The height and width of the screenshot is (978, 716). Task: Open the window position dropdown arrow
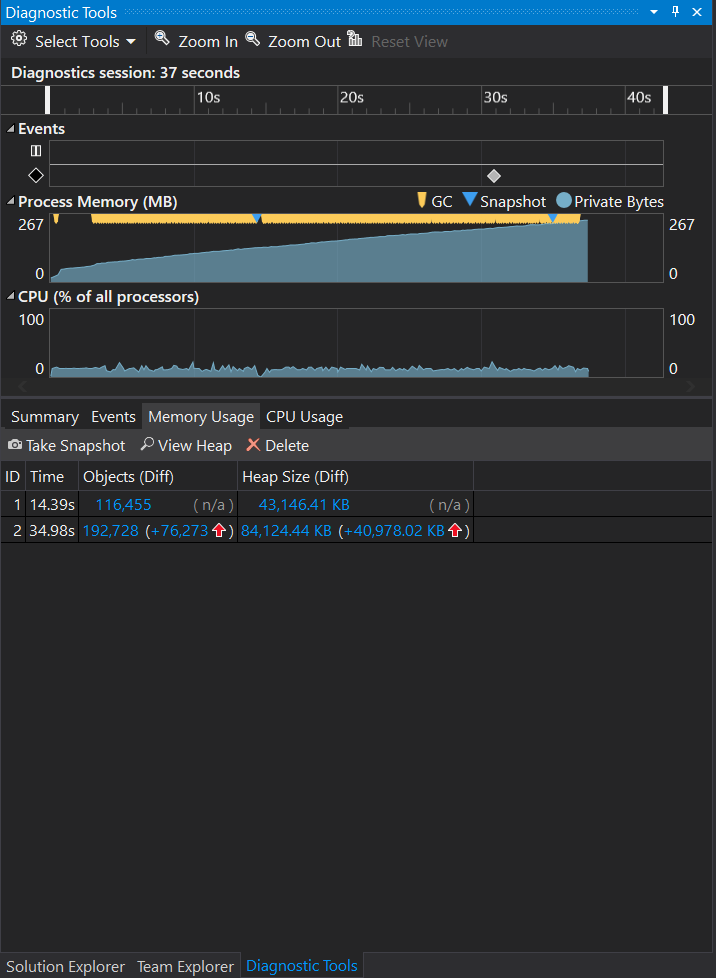click(x=654, y=12)
